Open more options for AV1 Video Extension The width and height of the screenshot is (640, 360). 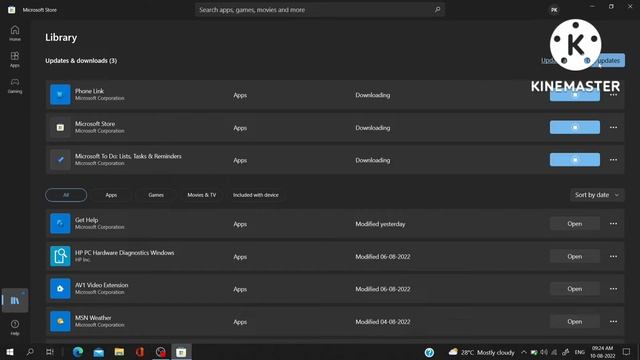(x=613, y=289)
